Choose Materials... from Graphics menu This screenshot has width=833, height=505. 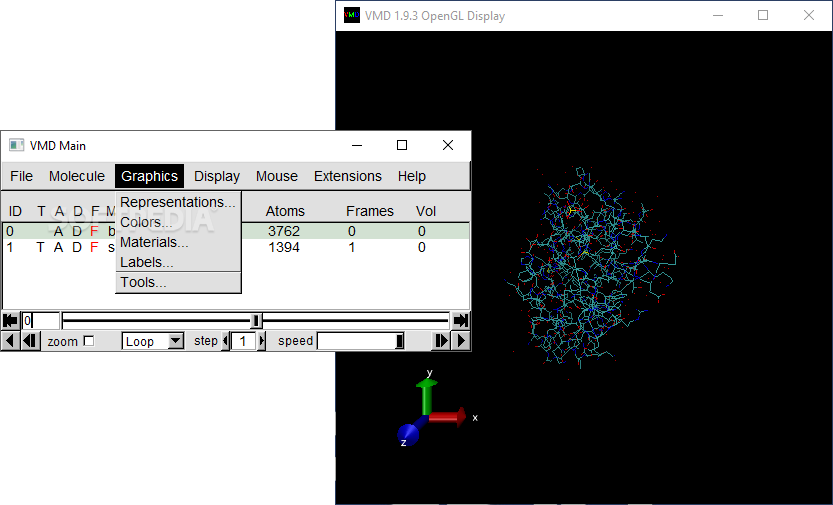click(178, 242)
